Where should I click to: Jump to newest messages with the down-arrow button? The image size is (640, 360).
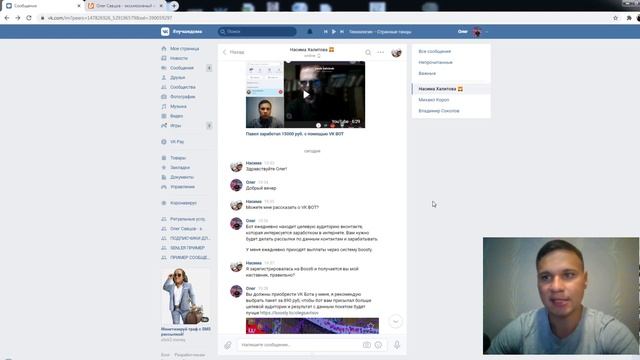396,322
